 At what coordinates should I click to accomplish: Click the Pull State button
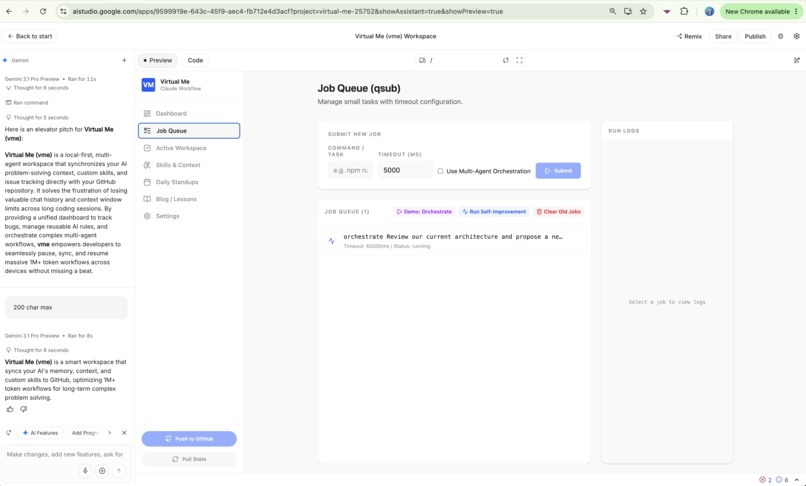click(189, 459)
